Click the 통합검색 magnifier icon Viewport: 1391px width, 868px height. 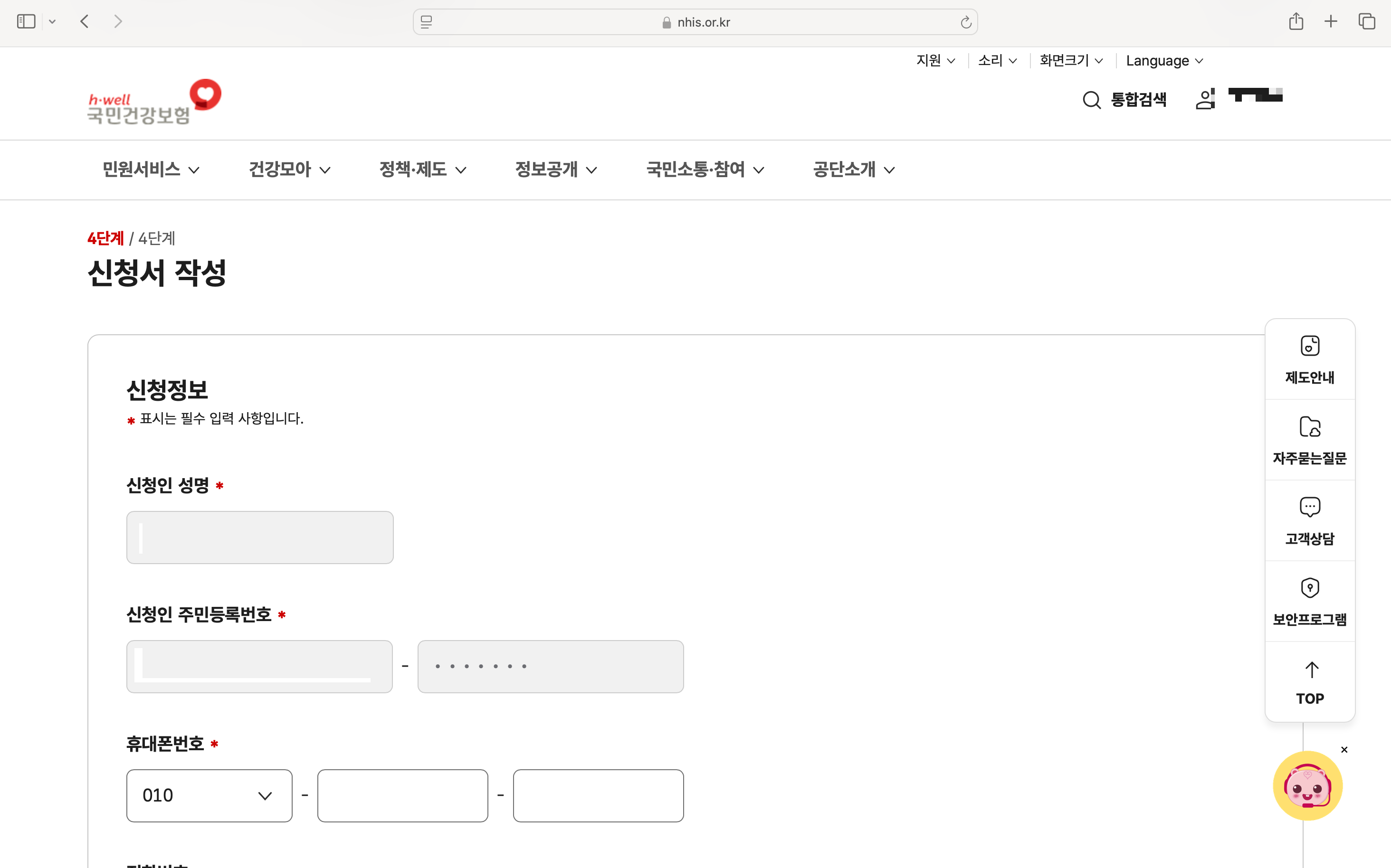coord(1091,100)
